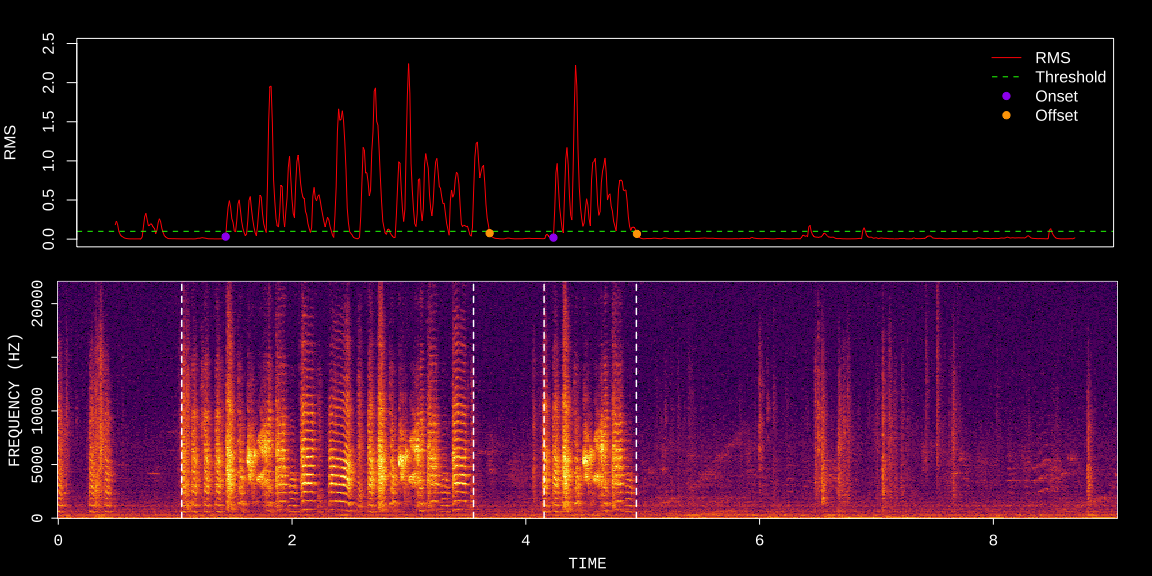Click the purple Onset legend marker
Image resolution: width=1152 pixels, height=576 pixels.
pos(1007,96)
